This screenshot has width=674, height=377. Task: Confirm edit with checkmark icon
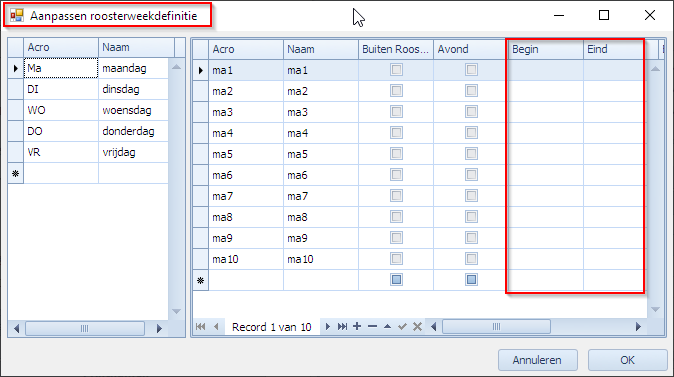[x=402, y=327]
